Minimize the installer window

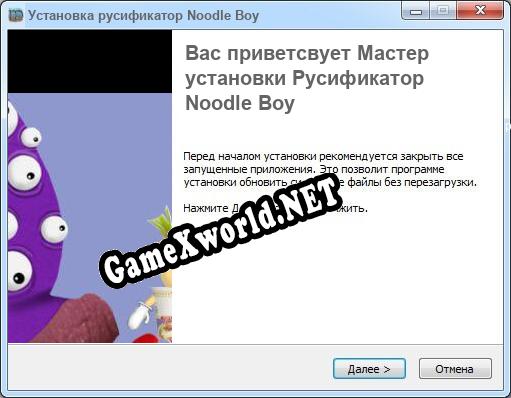[x=416, y=10]
